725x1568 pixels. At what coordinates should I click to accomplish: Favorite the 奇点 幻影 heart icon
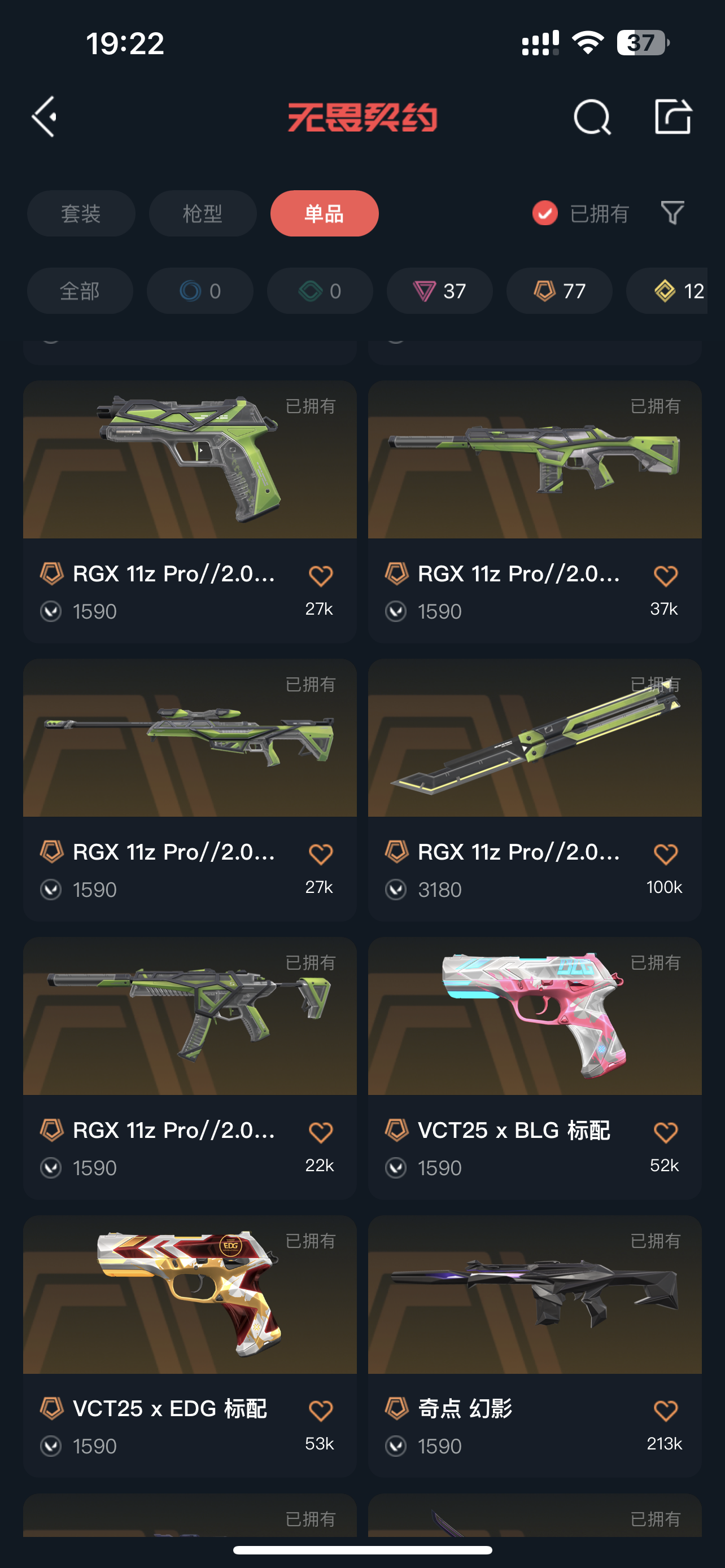point(665,1411)
